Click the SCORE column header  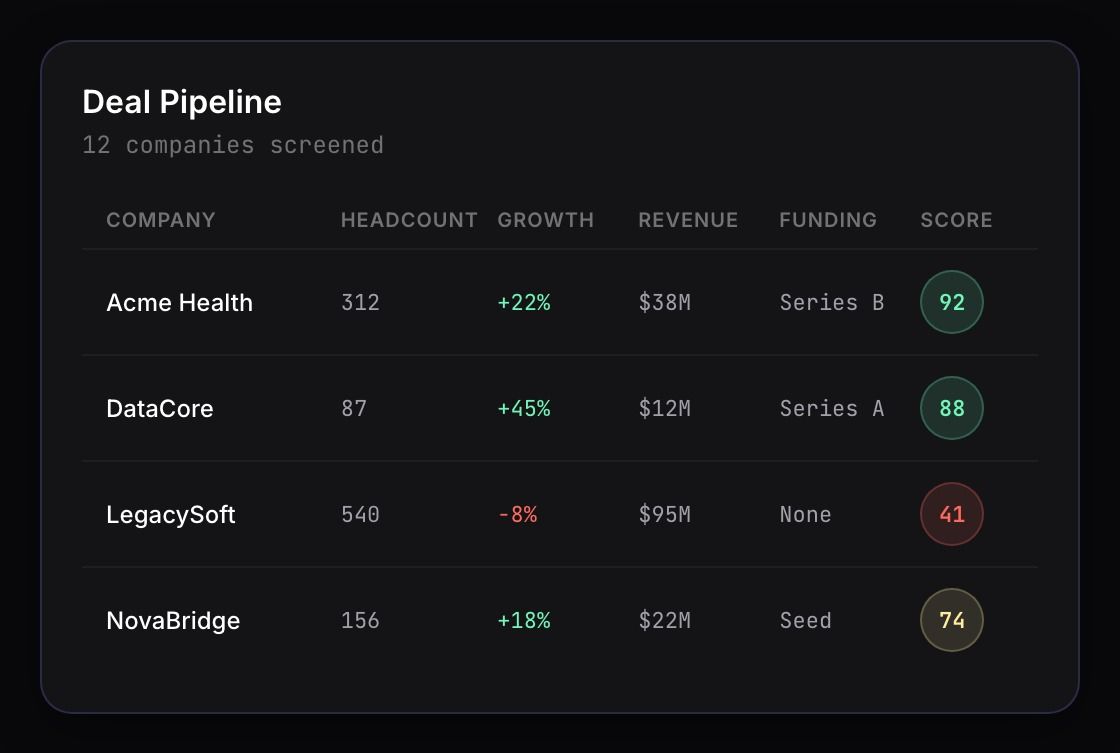(956, 220)
